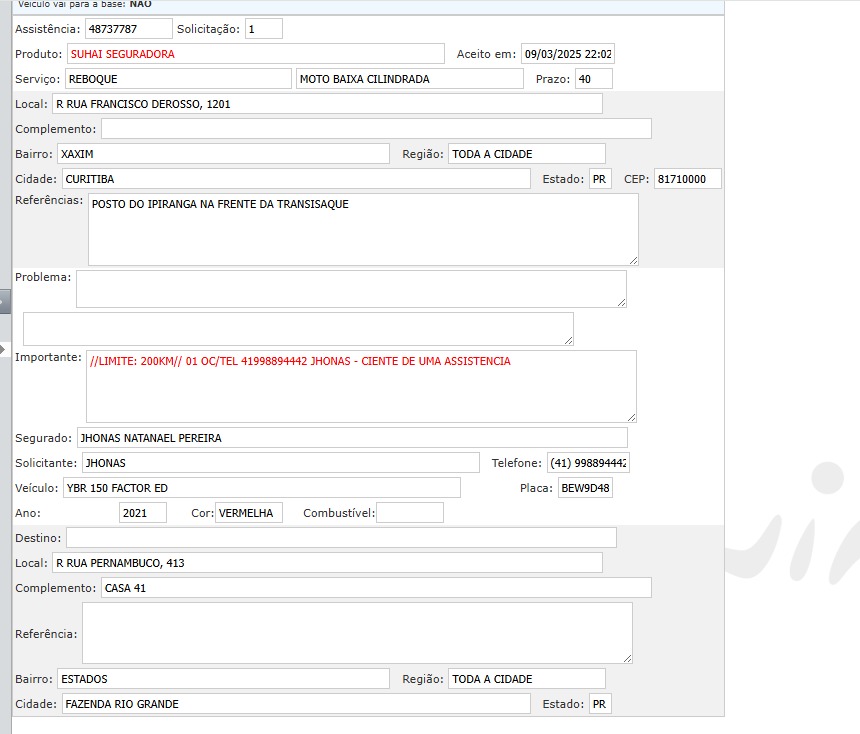Click the Local field RUA FRANCISCO DEROSSO

coord(327,104)
